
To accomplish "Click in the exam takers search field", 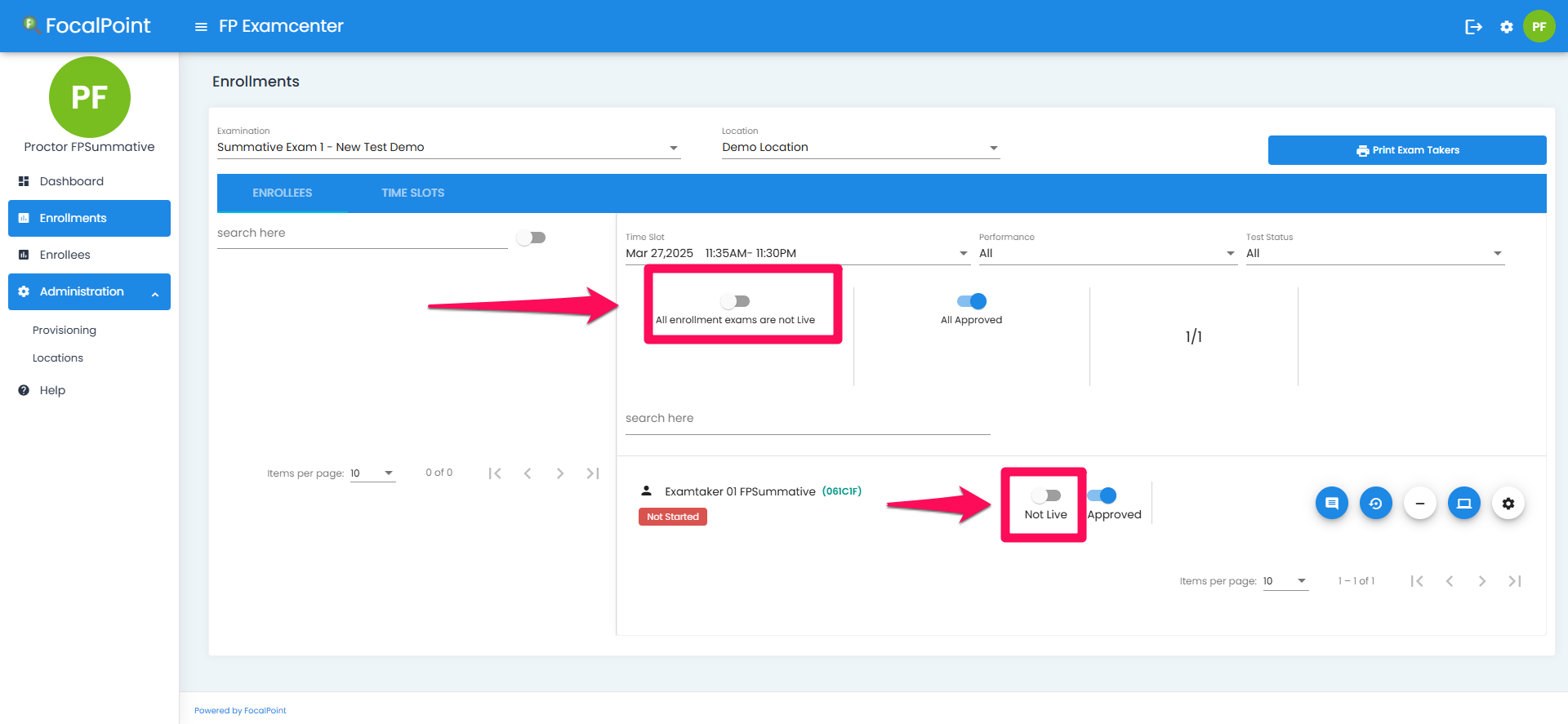I will [808, 419].
